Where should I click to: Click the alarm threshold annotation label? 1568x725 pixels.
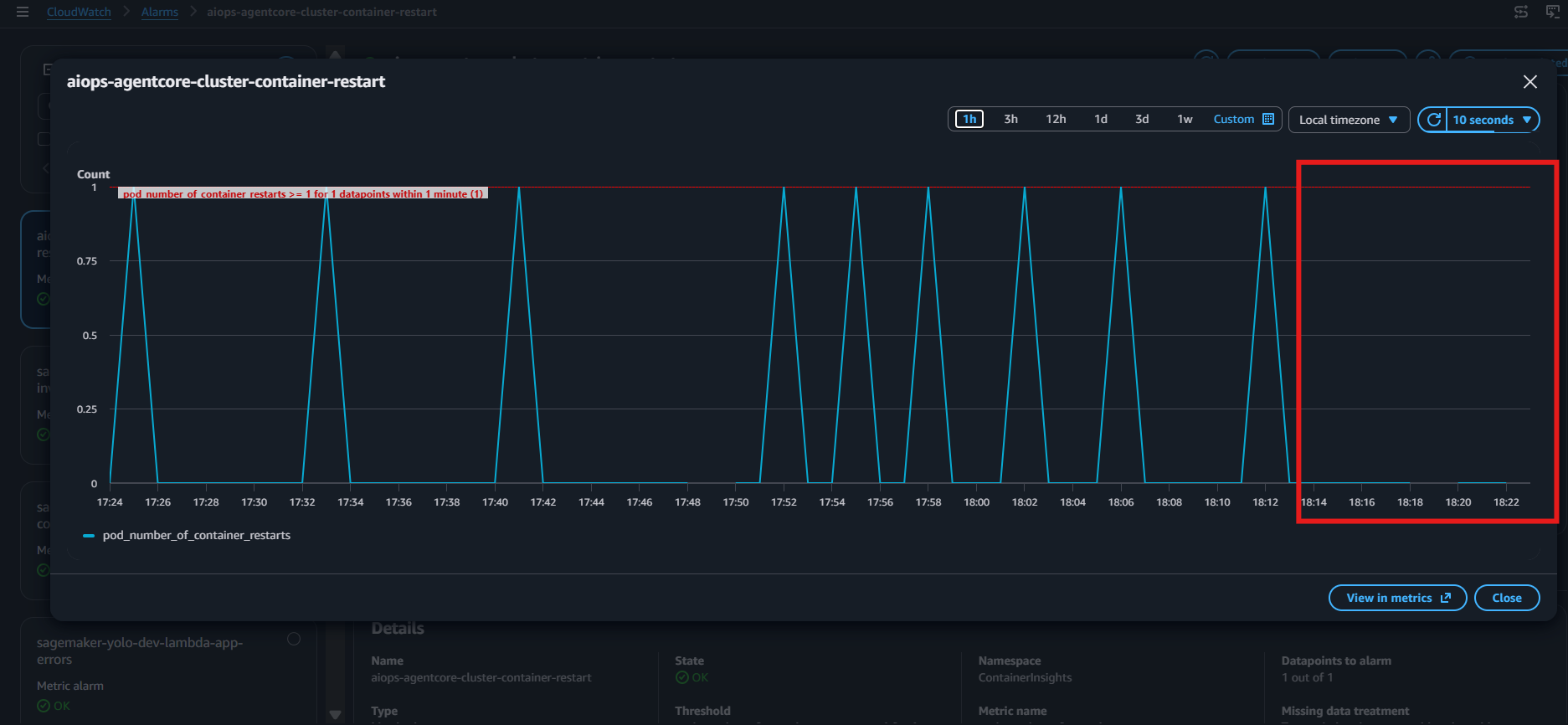tap(303, 193)
